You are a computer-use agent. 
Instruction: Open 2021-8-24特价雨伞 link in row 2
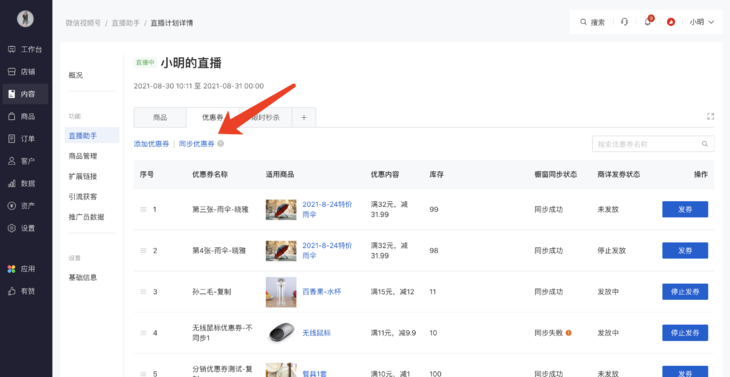[x=327, y=250]
